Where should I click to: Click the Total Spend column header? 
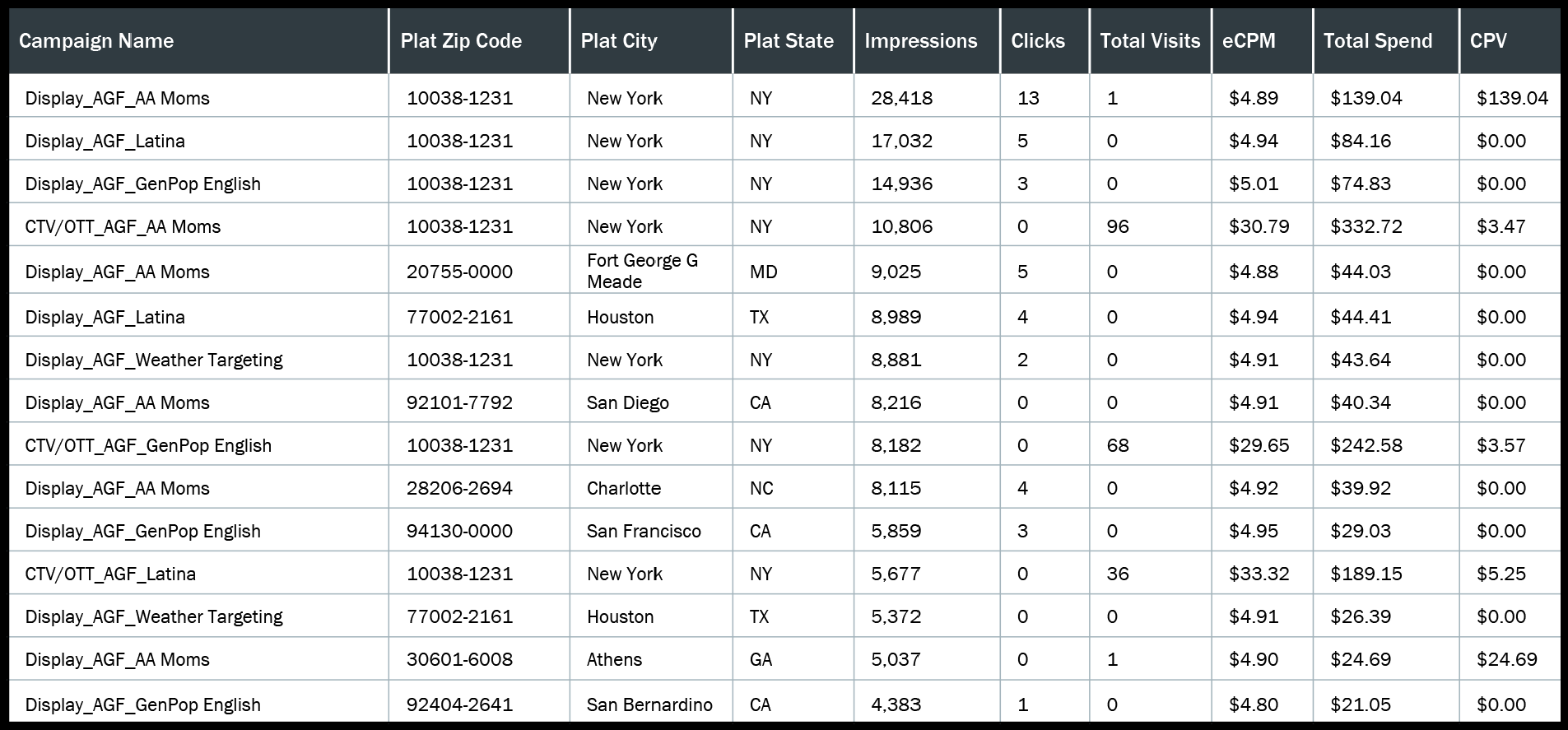1378,41
